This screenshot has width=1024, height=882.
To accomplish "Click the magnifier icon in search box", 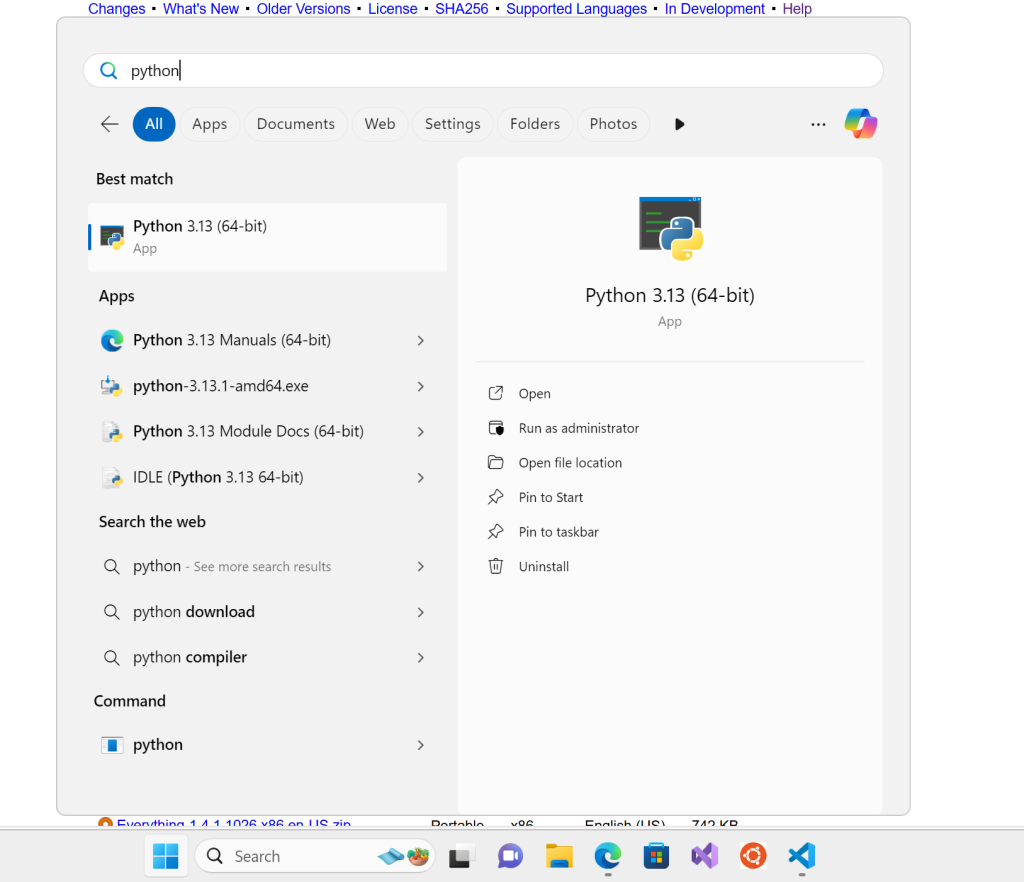I will (108, 71).
